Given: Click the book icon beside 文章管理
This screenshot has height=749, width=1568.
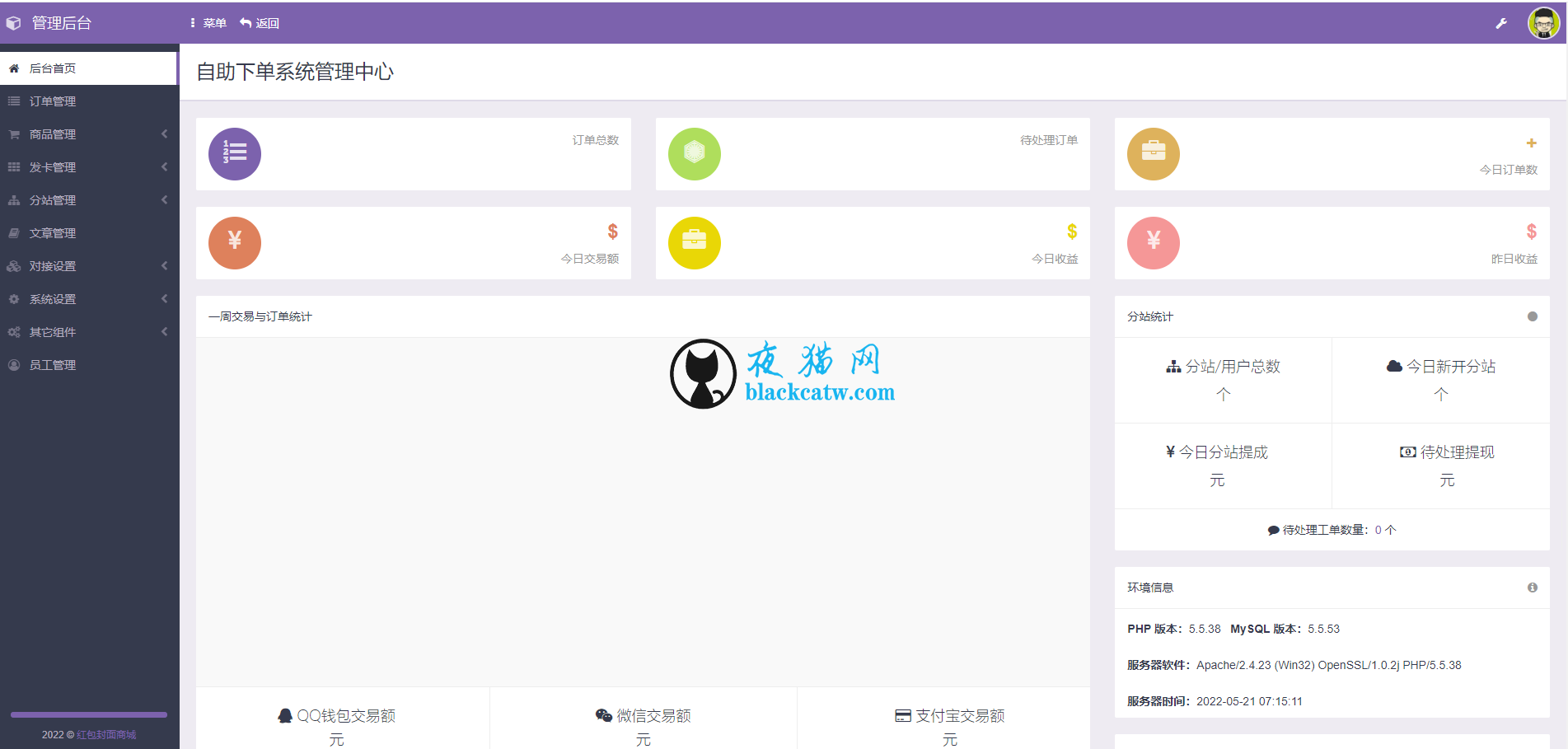Looking at the screenshot, I should click(x=14, y=233).
